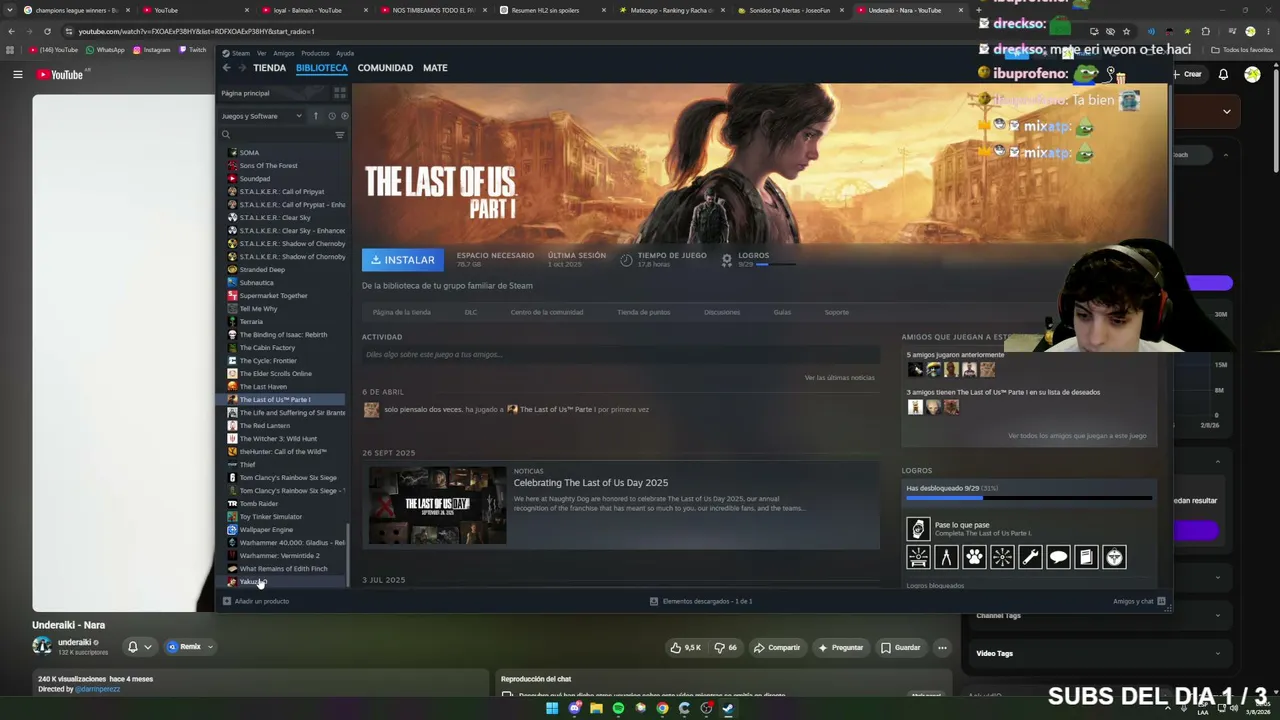The height and width of the screenshot is (720, 1280).
Task: Click the speech bubble achievement icon
Action: point(1058,557)
